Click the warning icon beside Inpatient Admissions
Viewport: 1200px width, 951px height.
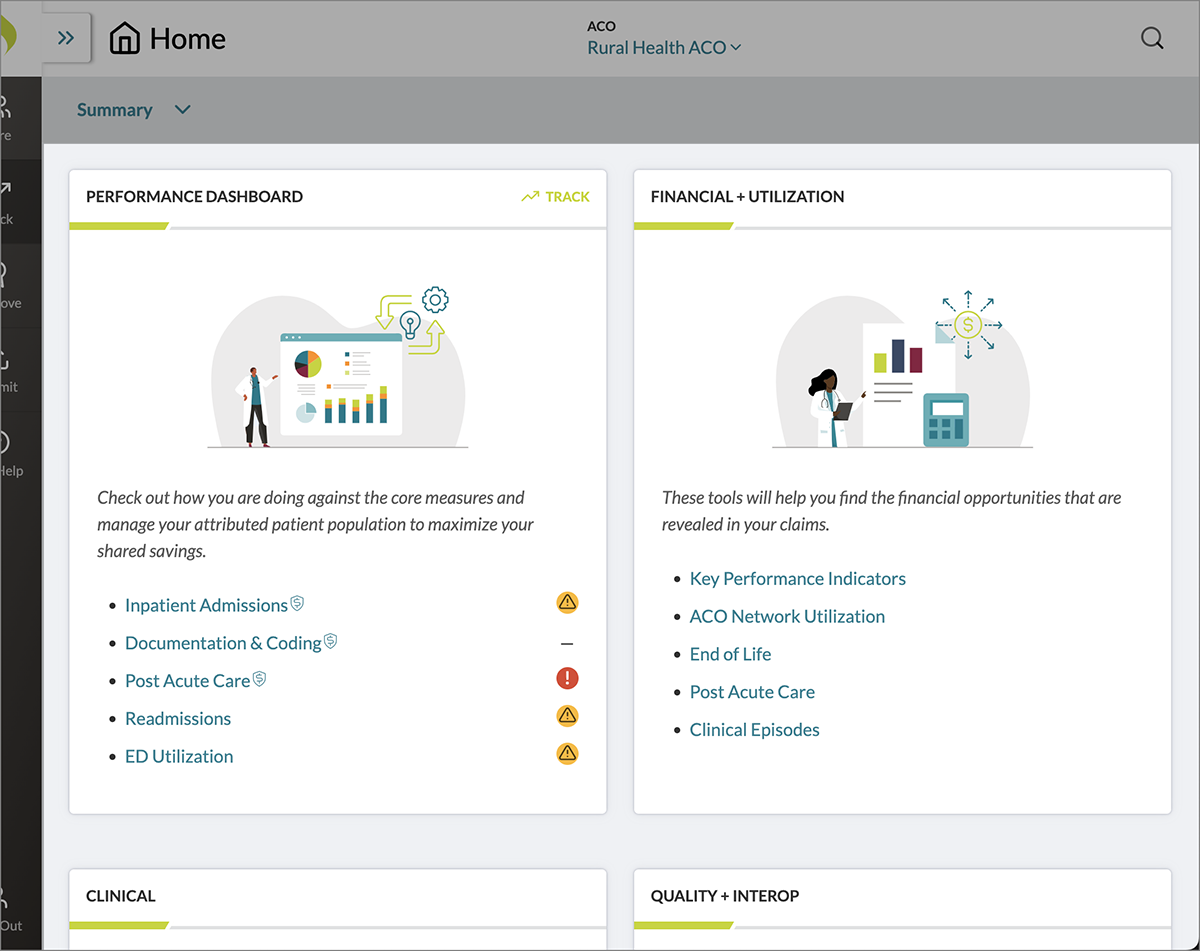tap(567, 602)
